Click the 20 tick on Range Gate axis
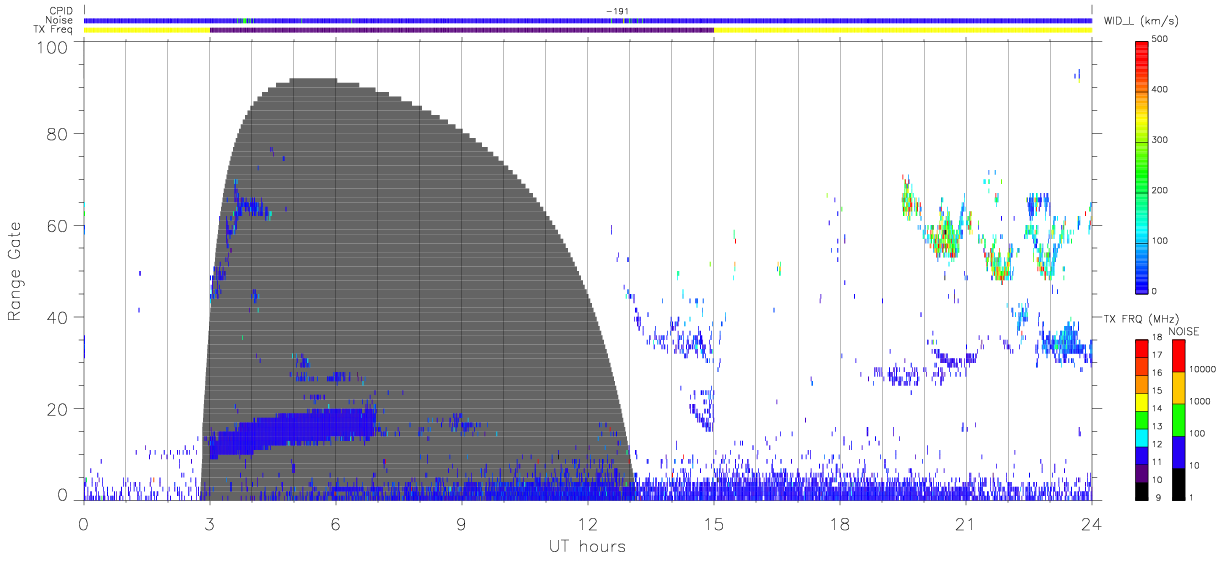Viewport: 1228px width, 567px height. coord(58,409)
